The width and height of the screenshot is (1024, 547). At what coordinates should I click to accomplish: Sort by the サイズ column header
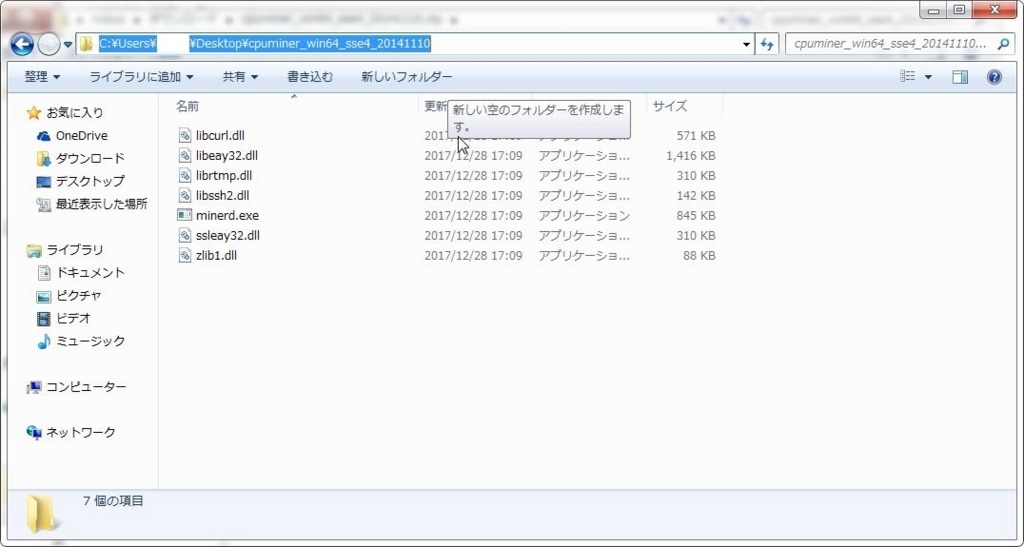click(x=670, y=106)
